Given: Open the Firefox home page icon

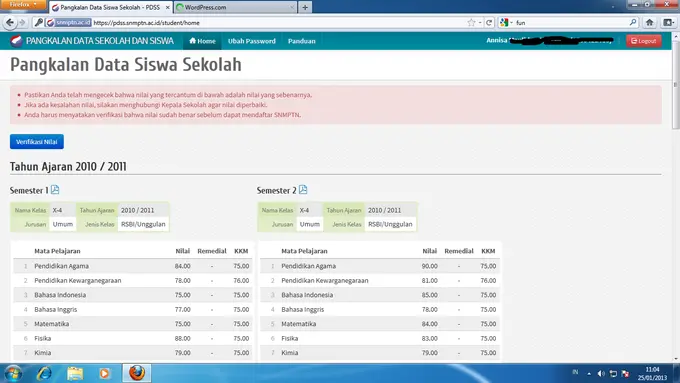Looking at the screenshot, I should click(x=649, y=23).
